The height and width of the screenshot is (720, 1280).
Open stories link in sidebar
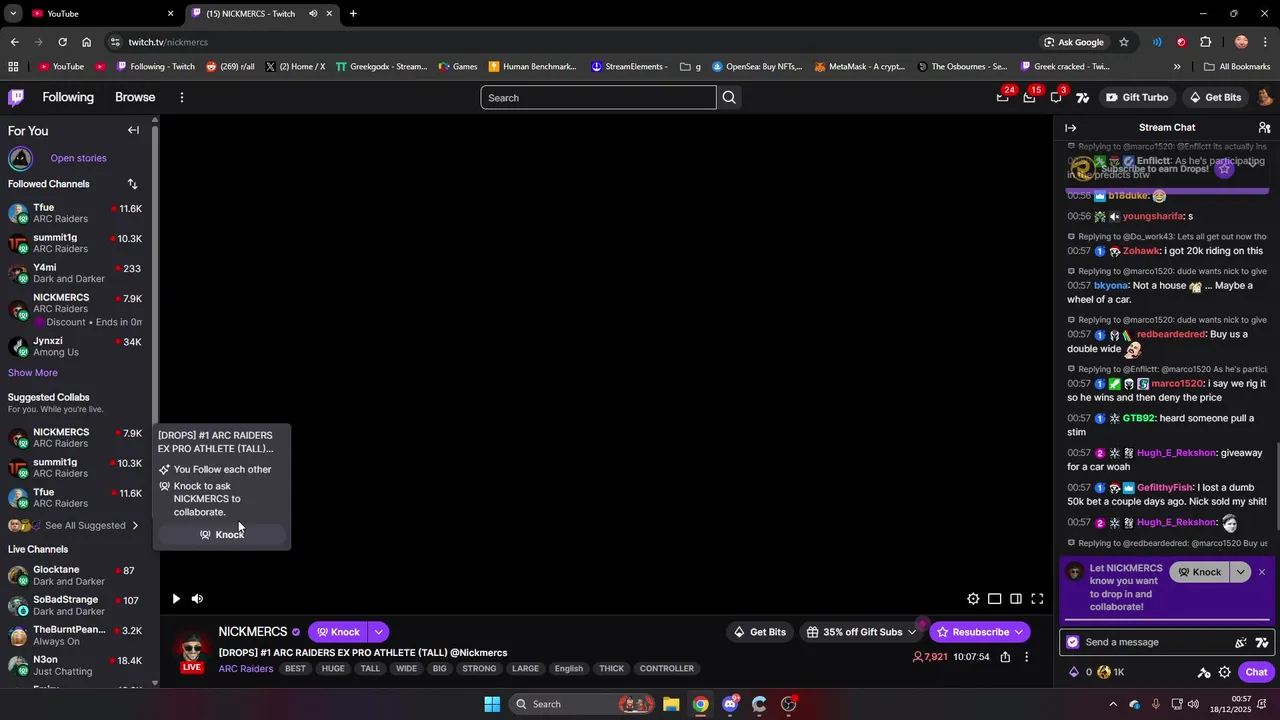78,158
